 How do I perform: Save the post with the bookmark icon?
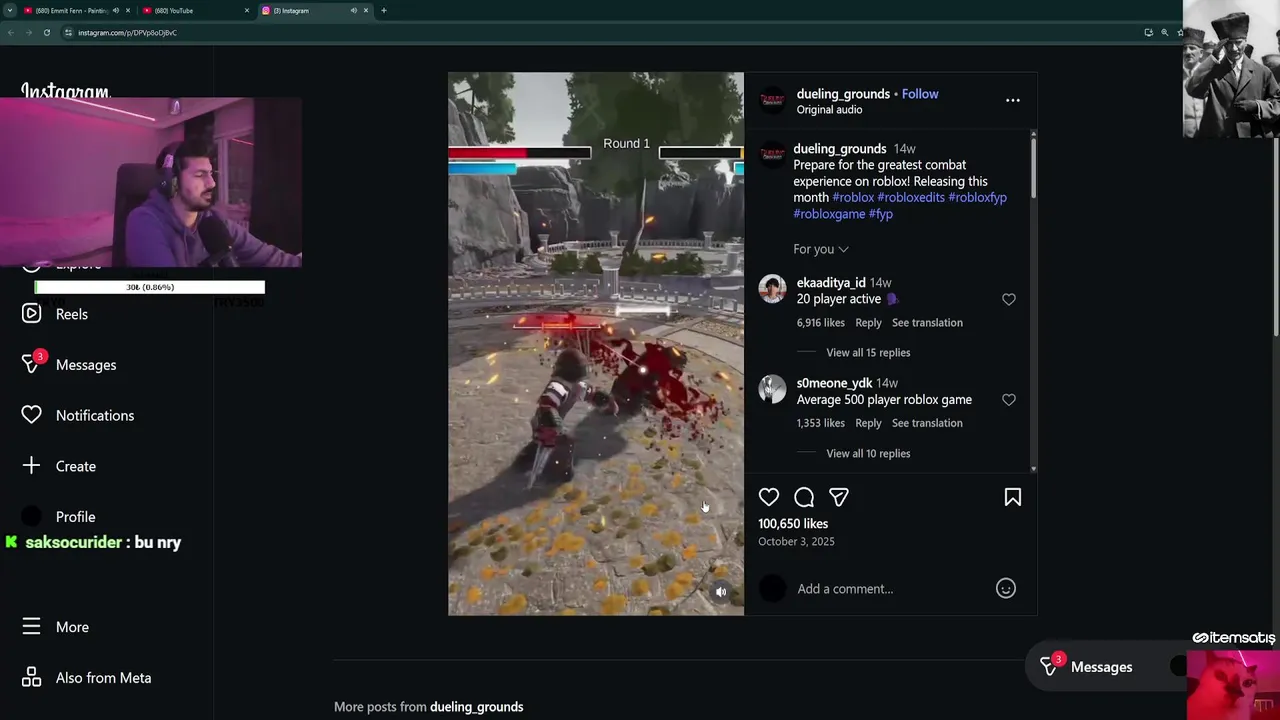[x=1012, y=497]
